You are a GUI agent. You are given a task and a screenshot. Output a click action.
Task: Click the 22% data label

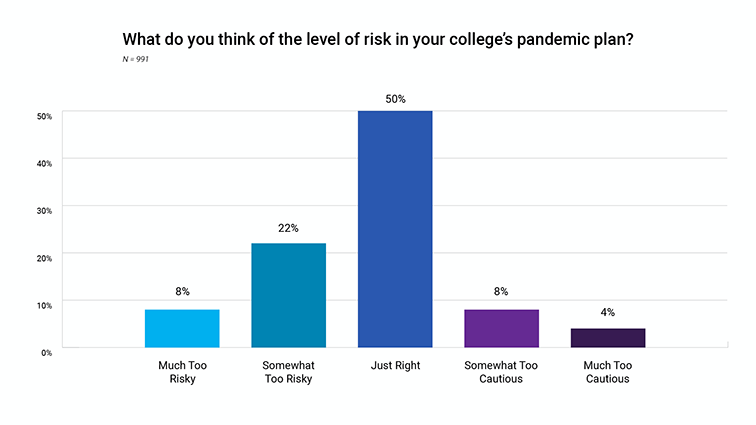pyautogui.click(x=289, y=229)
